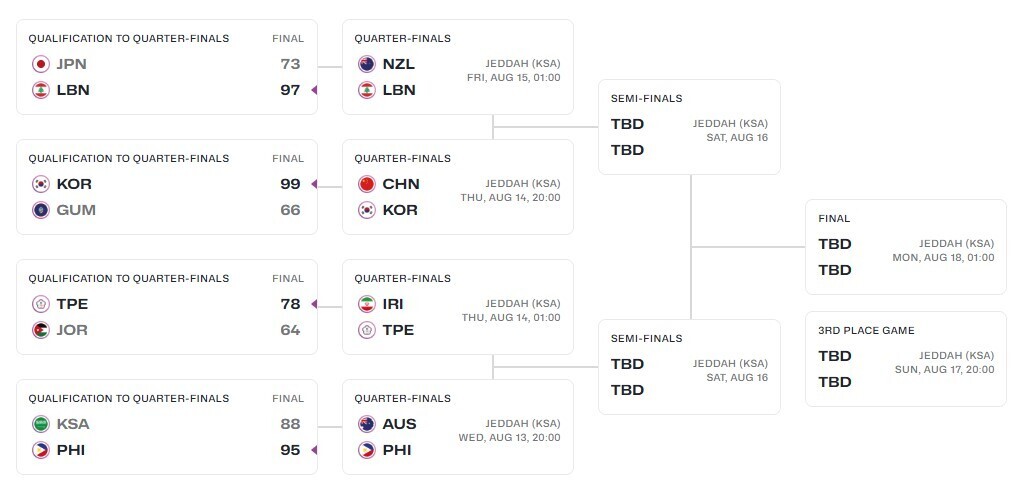Click the Jordan flag icon
The width and height of the screenshot is (1024, 503).
coord(41,330)
